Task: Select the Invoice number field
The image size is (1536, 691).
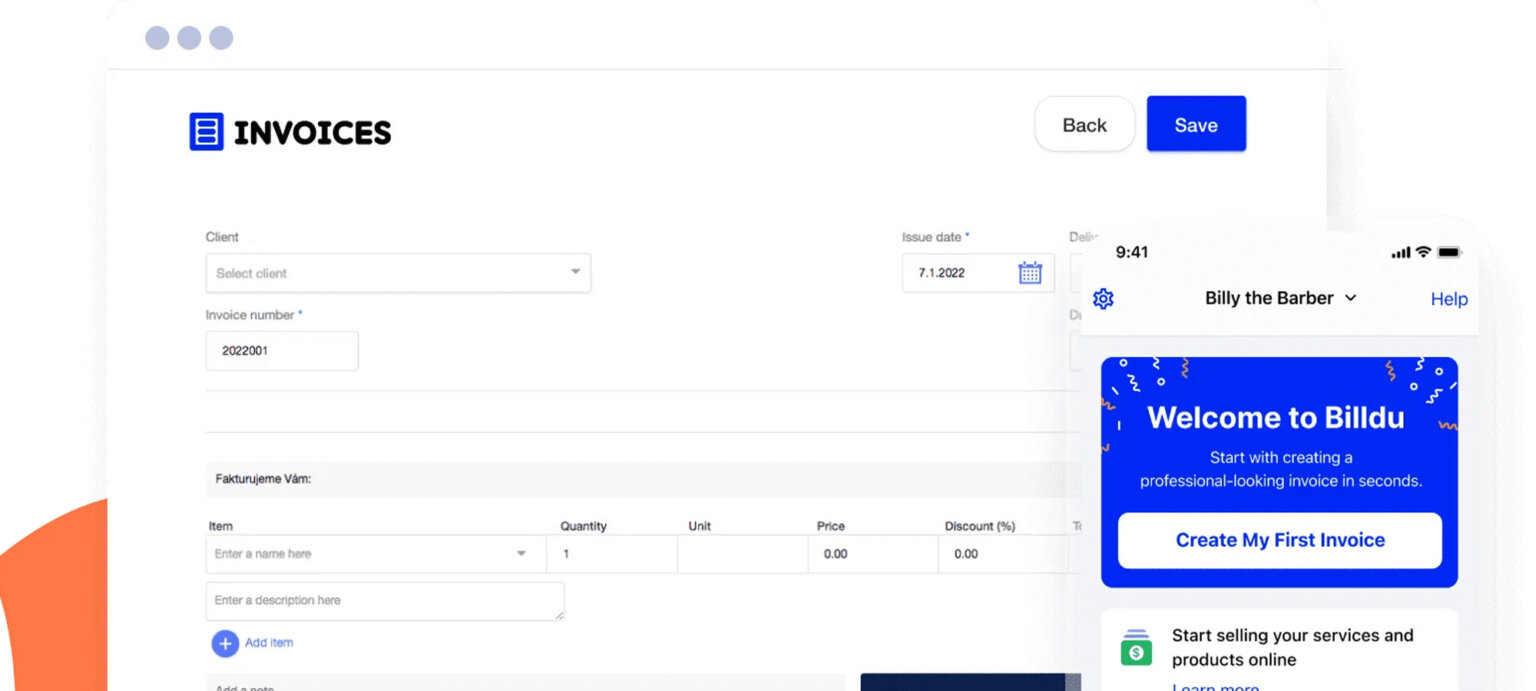Action: 281,350
